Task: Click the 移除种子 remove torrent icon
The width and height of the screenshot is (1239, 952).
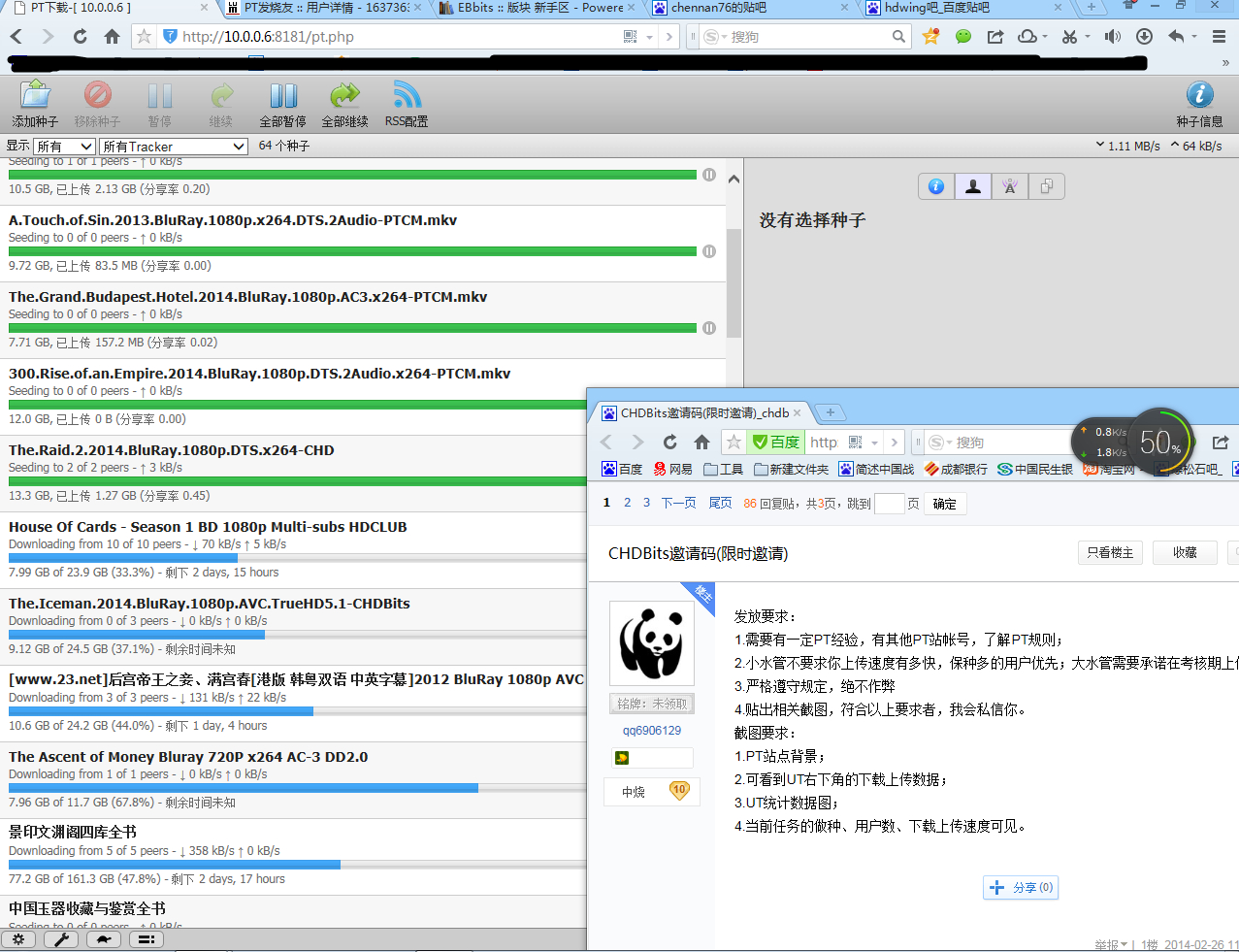Action: coord(97,95)
